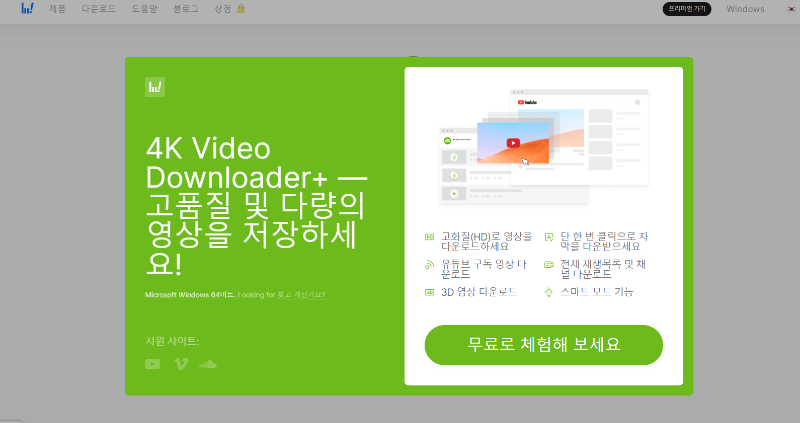
Task: Click the 지원 사이트: label
Action: pyautogui.click(x=172, y=341)
